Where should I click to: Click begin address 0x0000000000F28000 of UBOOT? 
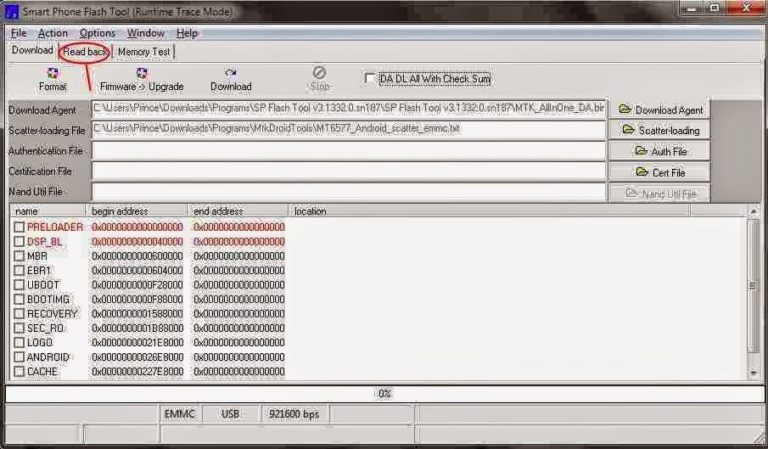coord(137,285)
